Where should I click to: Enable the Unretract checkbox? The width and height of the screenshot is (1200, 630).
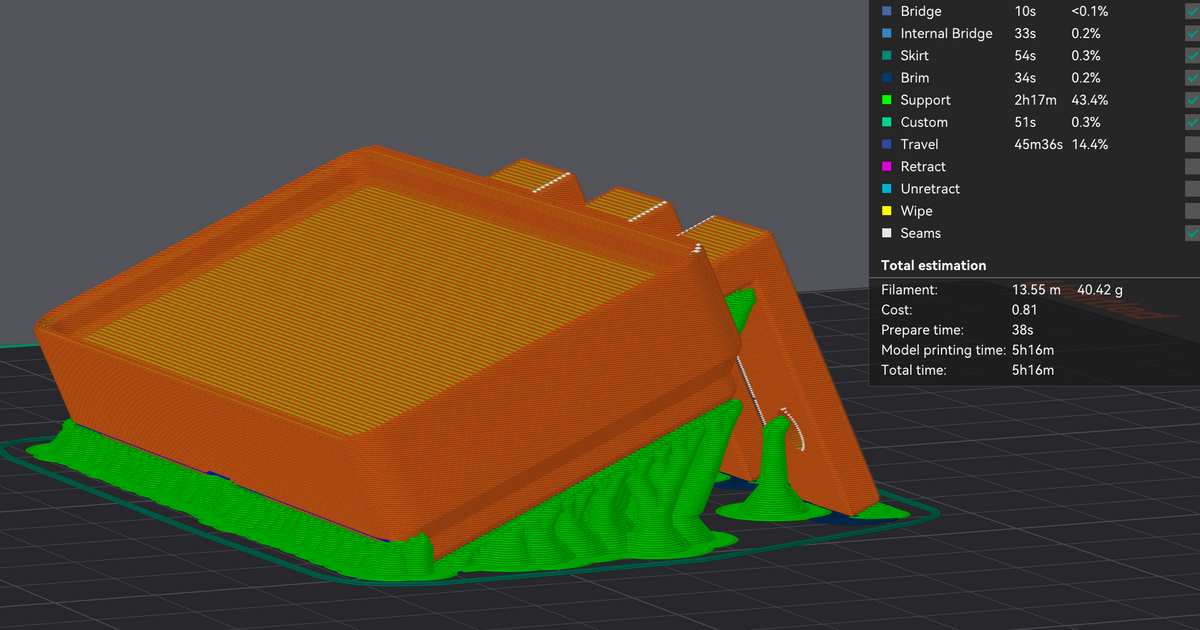[x=1192, y=189]
